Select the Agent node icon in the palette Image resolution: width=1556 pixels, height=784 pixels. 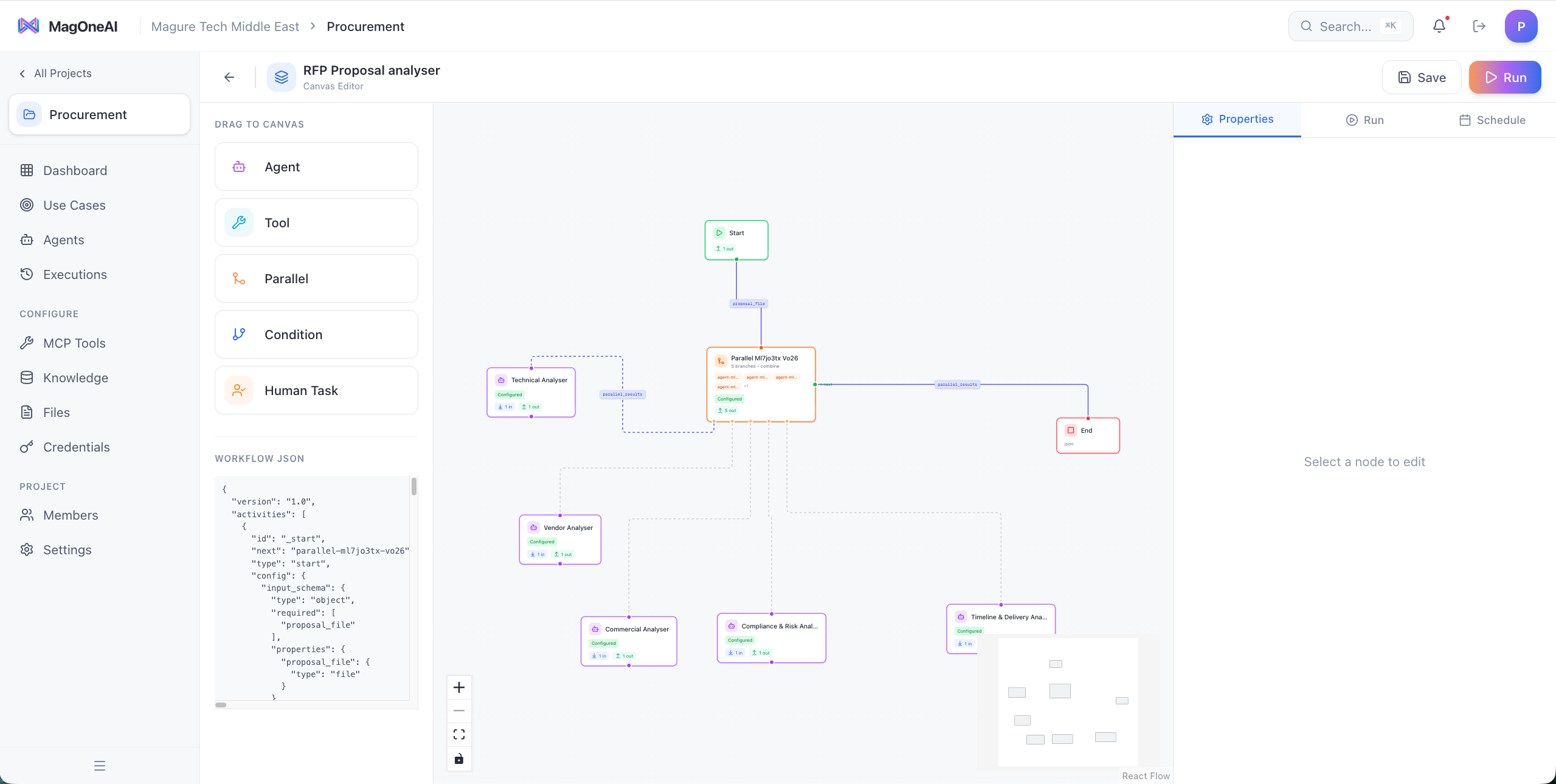[238, 167]
